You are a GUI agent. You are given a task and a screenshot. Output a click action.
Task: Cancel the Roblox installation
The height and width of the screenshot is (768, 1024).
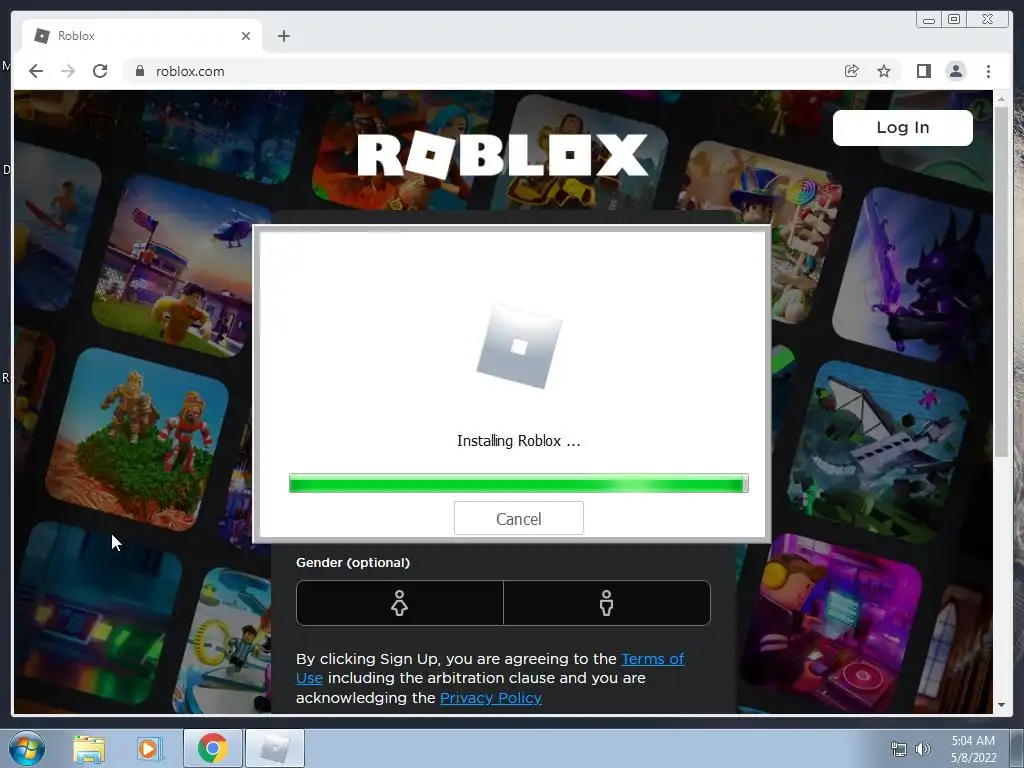click(519, 519)
